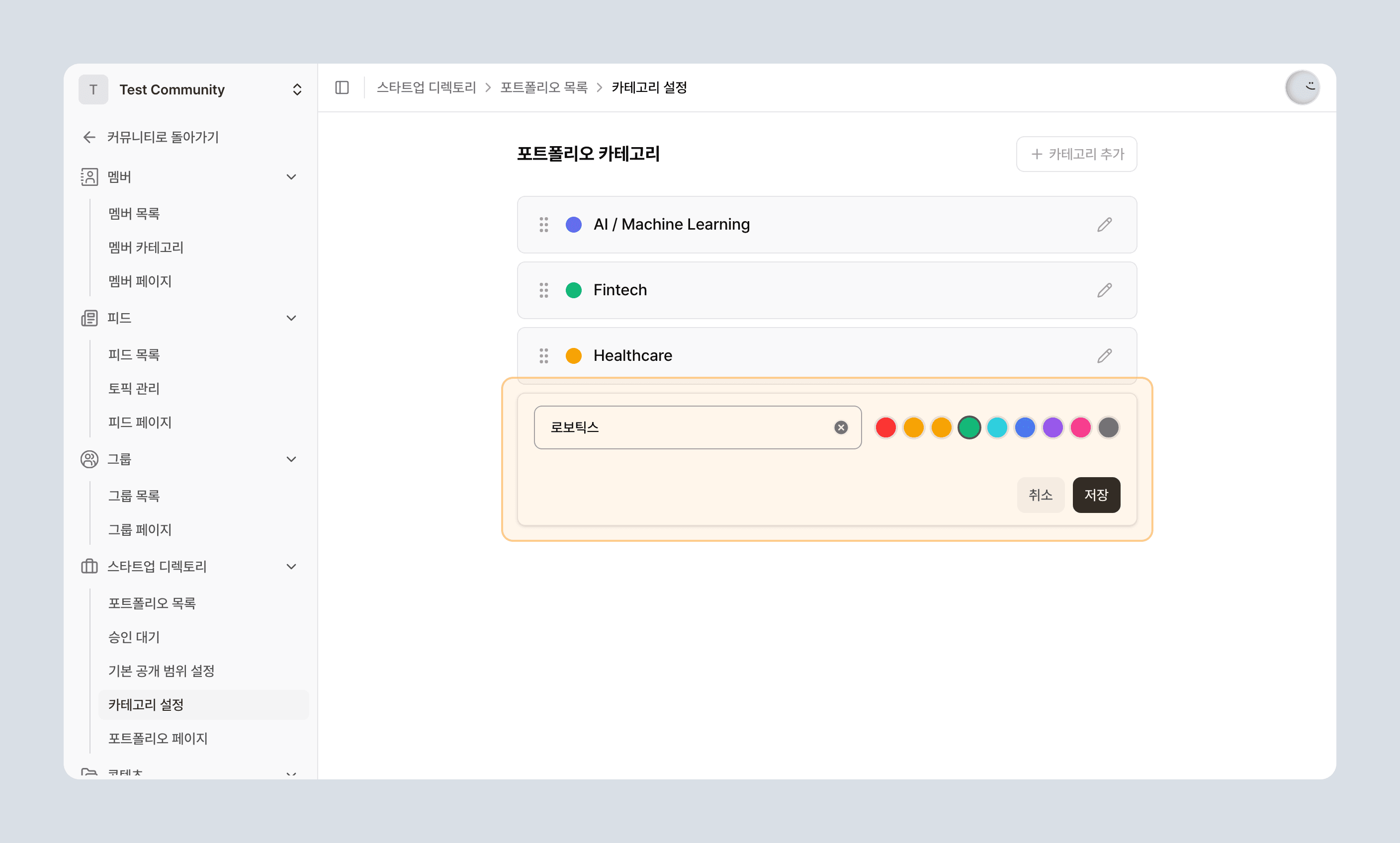Toggle the sidebar panel icon
1400x843 pixels.
coord(342,87)
